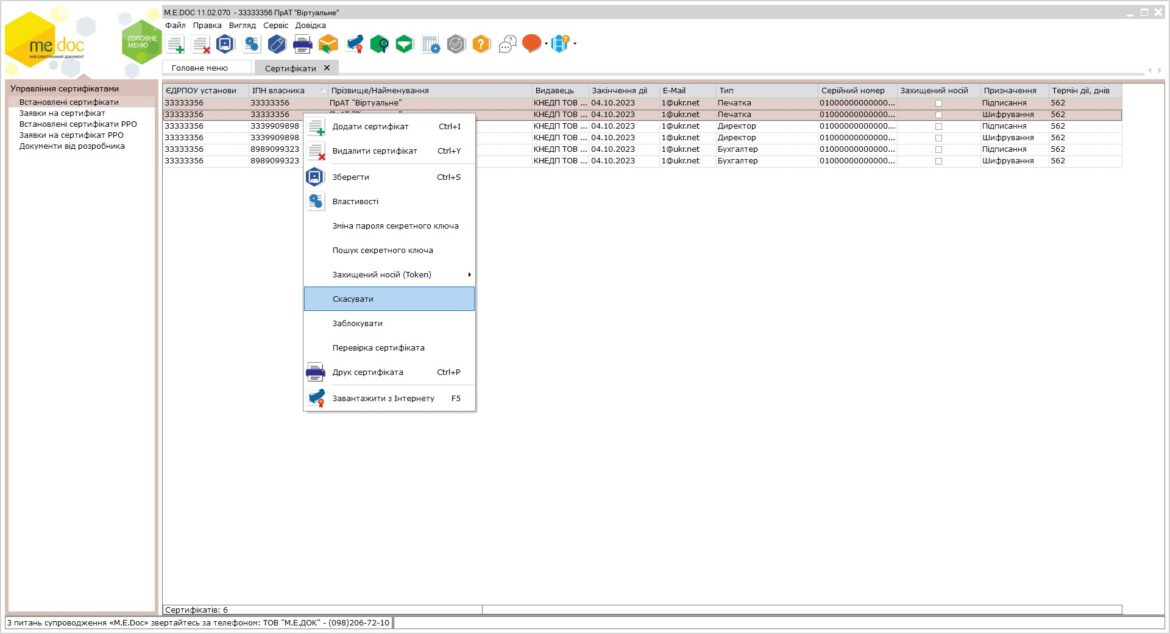Screen dimensions: 1170x634
Task: Click the me.doc logo
Action: (47, 42)
